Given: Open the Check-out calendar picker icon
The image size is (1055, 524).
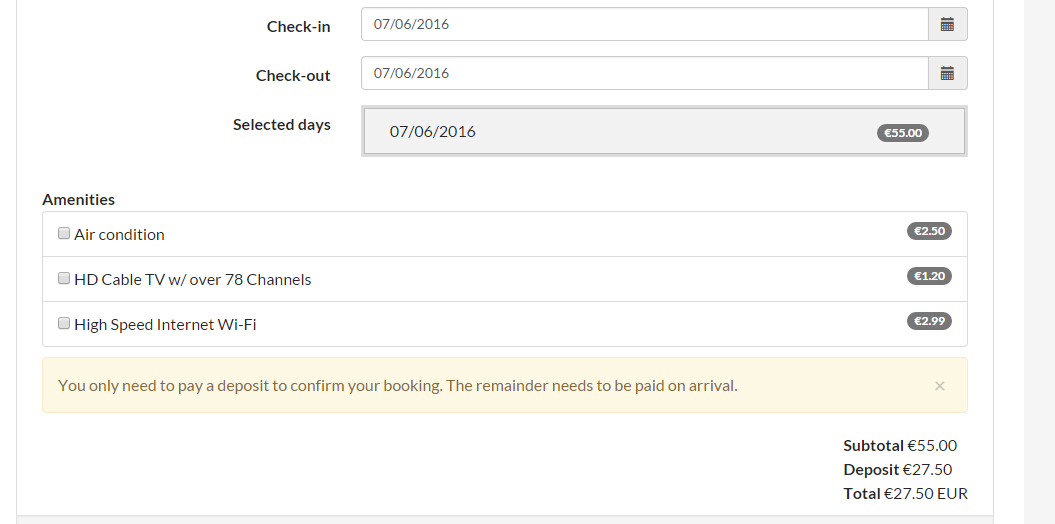Looking at the screenshot, I should point(947,73).
